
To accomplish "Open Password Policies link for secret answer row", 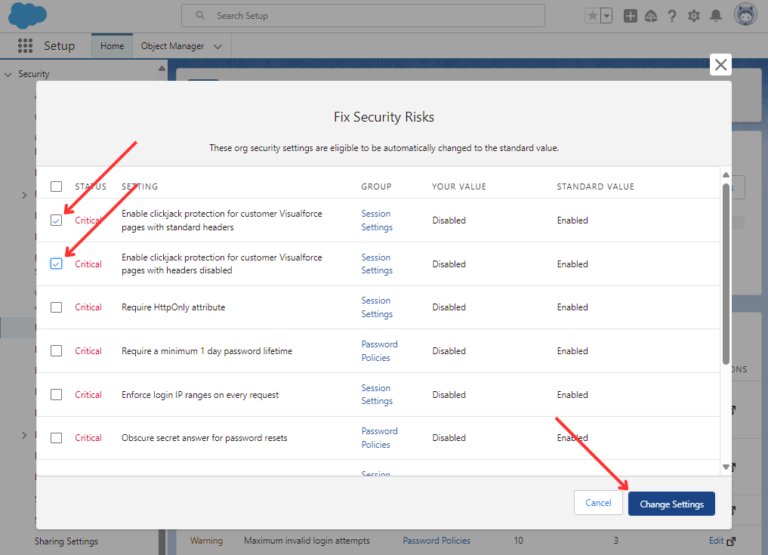I will coord(379,437).
